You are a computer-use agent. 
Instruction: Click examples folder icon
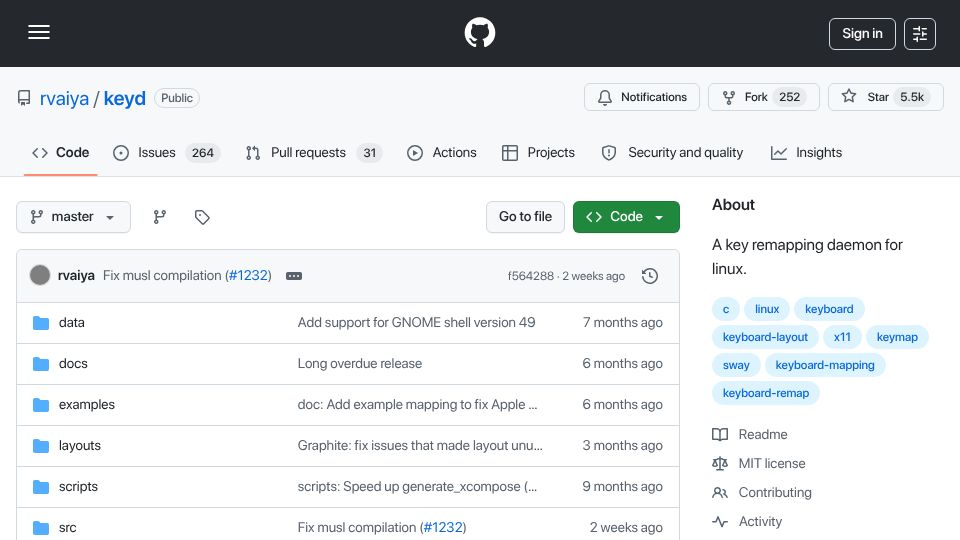(x=41, y=405)
